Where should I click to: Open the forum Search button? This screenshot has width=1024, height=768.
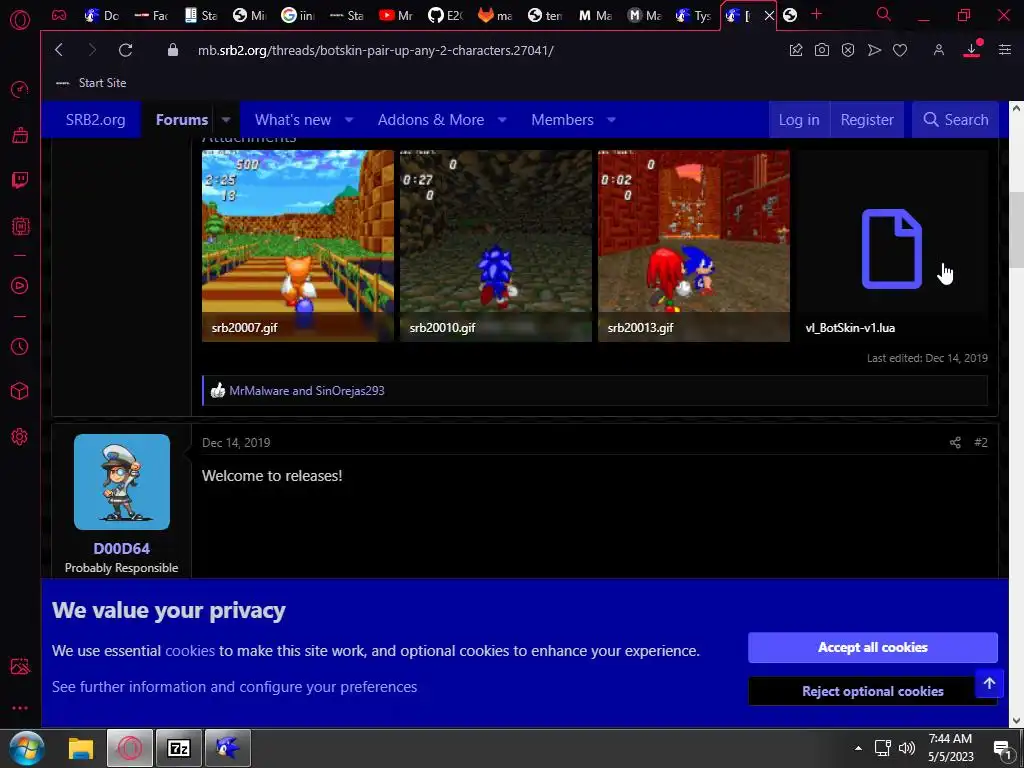pos(955,120)
